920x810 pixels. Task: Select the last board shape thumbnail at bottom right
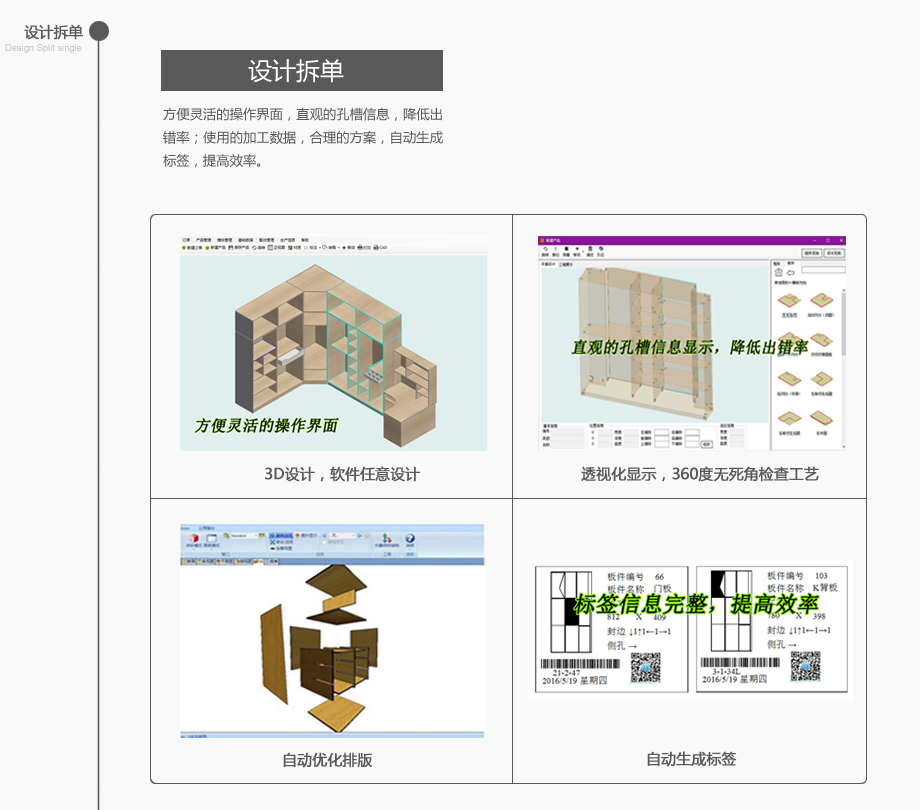click(x=821, y=420)
